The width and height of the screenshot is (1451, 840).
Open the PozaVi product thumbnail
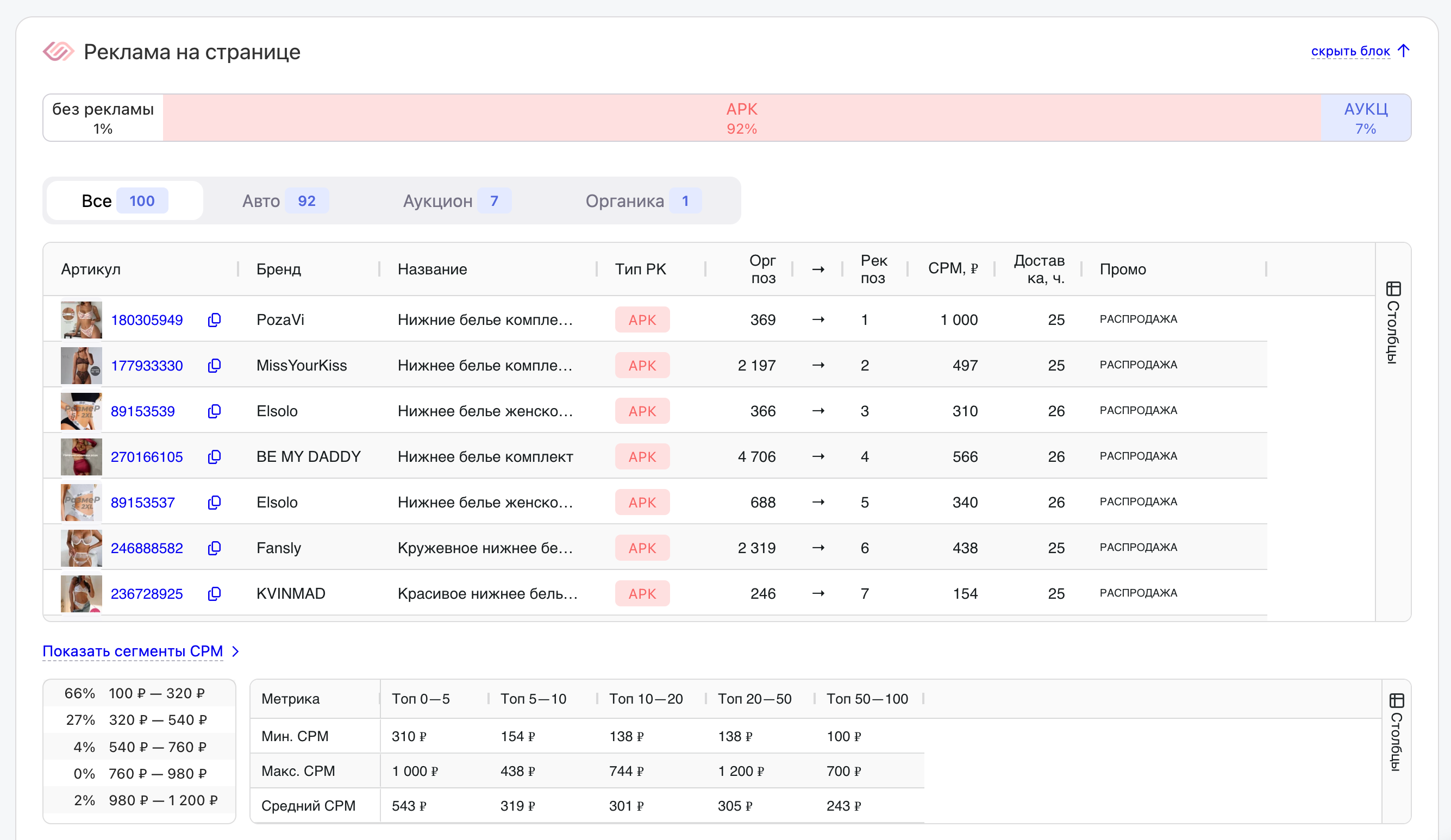(81, 319)
